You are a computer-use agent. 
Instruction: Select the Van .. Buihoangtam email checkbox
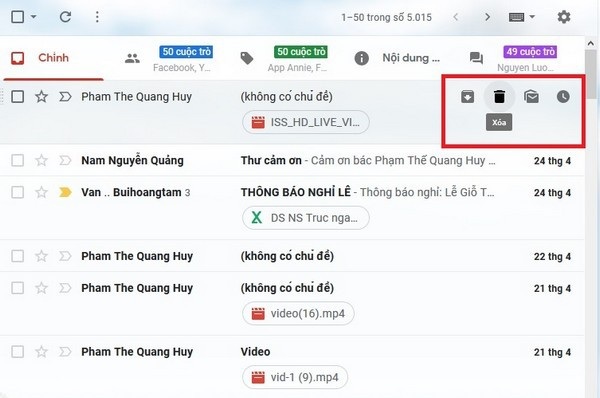pyautogui.click(x=18, y=192)
